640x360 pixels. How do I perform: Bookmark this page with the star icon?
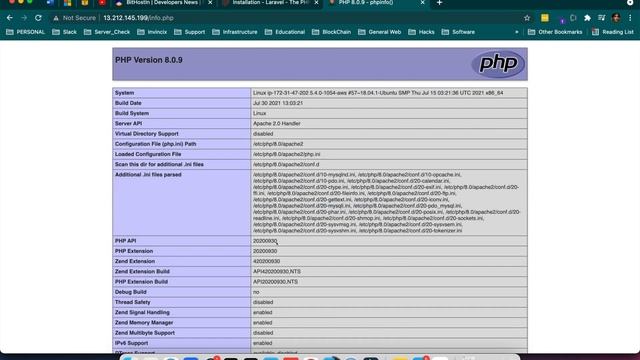[x=527, y=18]
